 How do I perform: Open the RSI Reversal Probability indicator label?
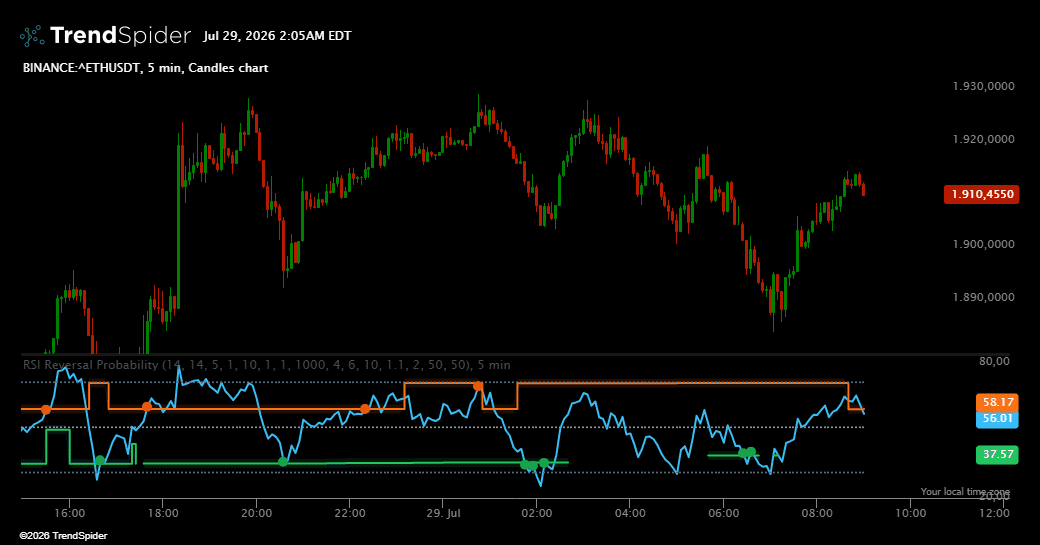267,365
